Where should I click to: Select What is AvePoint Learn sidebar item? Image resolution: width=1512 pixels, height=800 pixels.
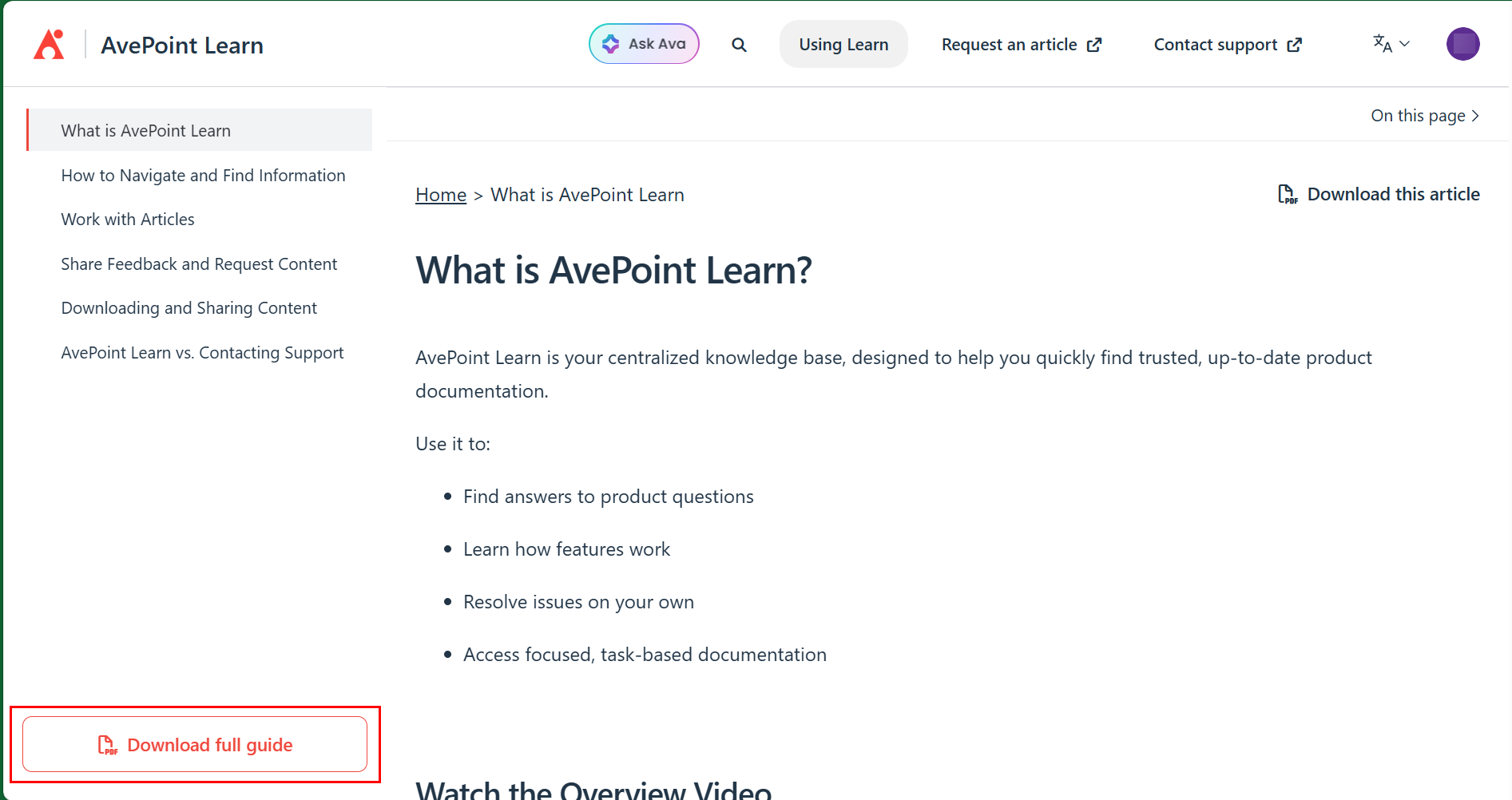(200, 130)
